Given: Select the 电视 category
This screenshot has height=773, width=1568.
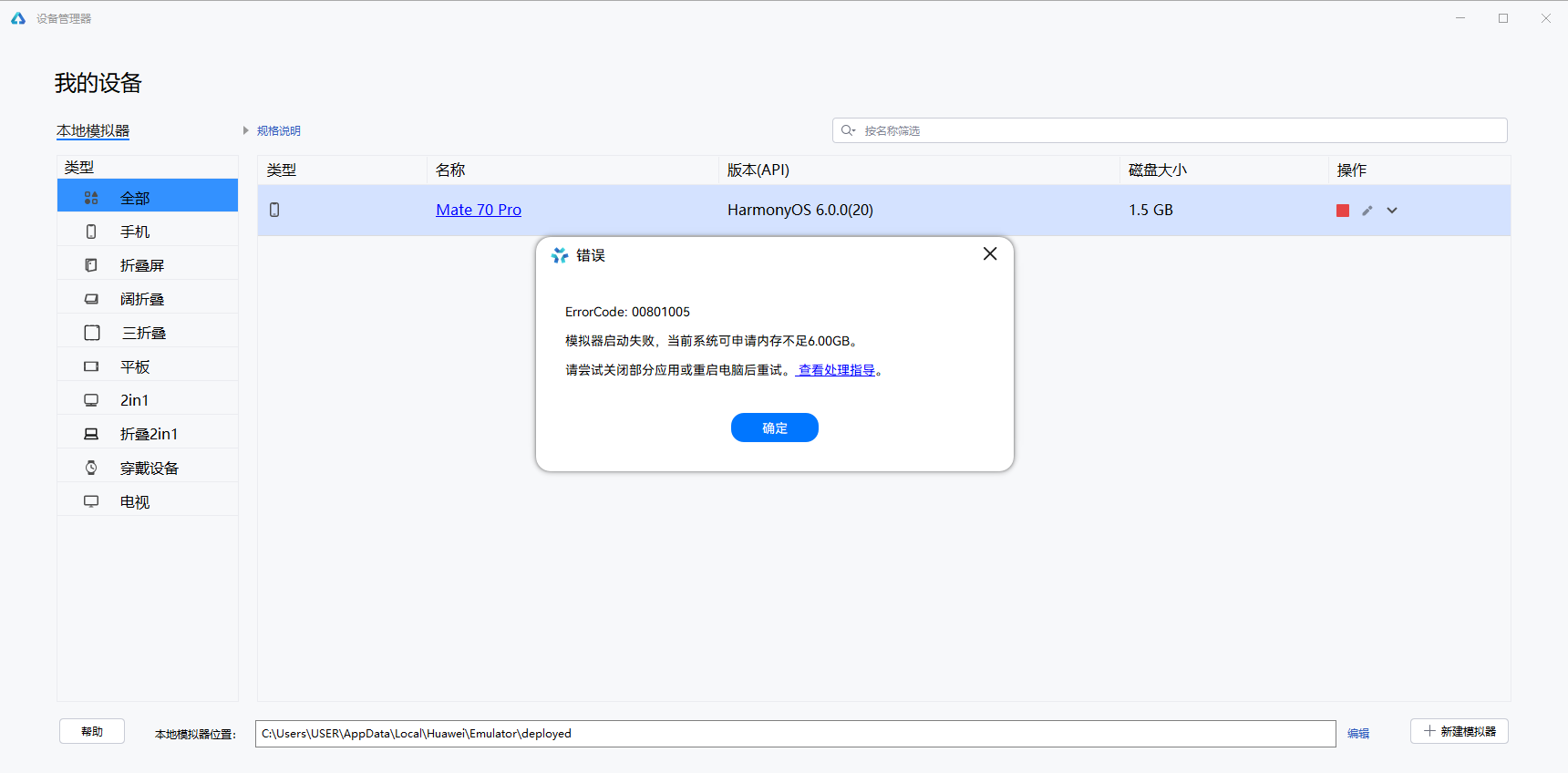Looking at the screenshot, I should [x=148, y=501].
